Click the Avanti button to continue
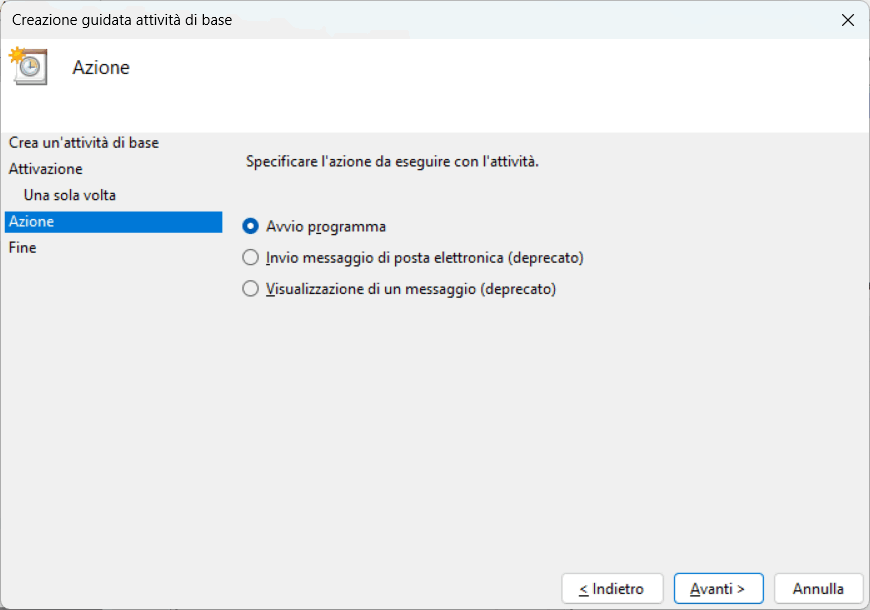Image resolution: width=870 pixels, height=610 pixels. tap(718, 589)
